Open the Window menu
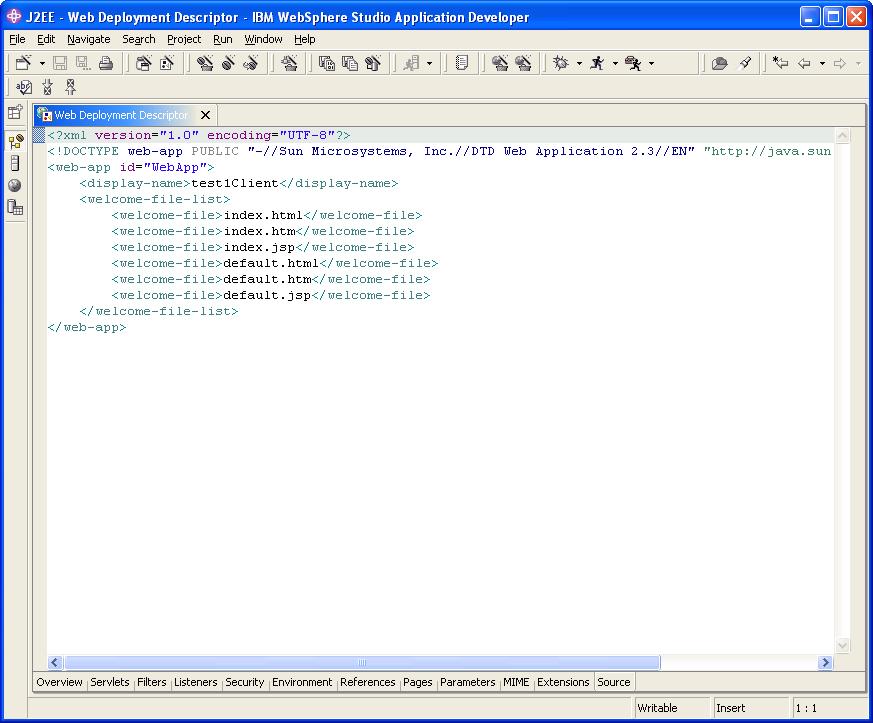873x723 pixels. click(263, 39)
